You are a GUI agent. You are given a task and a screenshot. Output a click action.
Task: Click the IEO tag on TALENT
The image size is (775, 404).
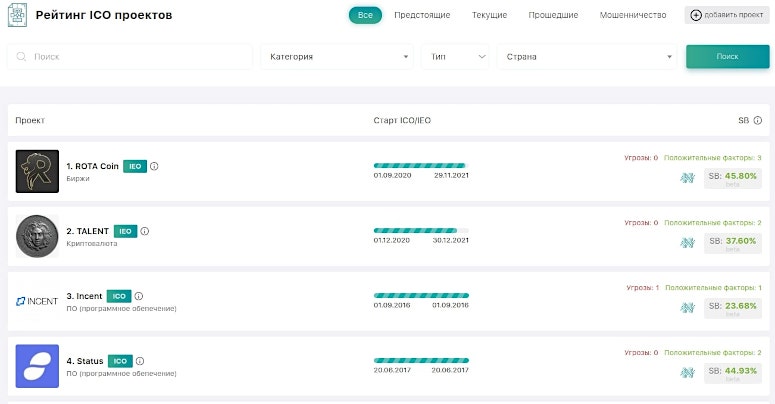[x=126, y=231]
